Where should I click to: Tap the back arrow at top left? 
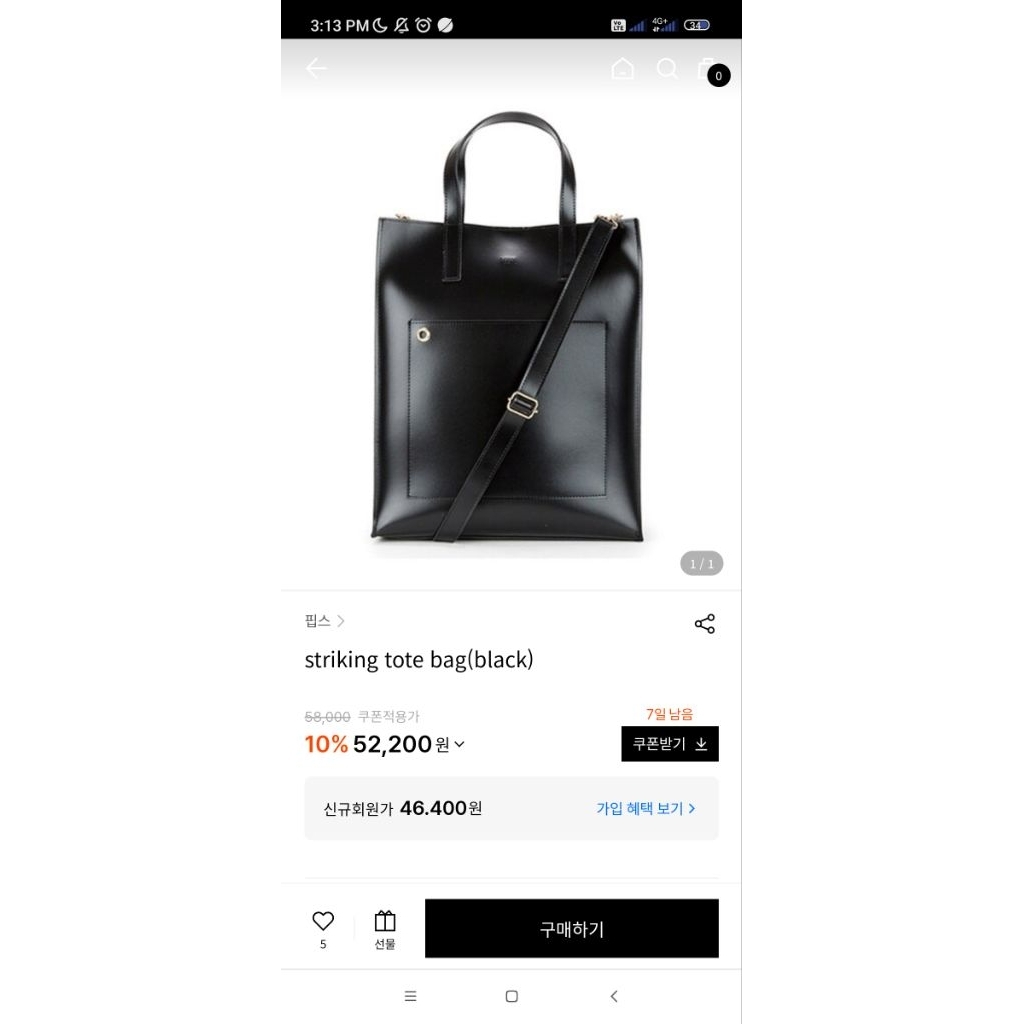point(316,68)
